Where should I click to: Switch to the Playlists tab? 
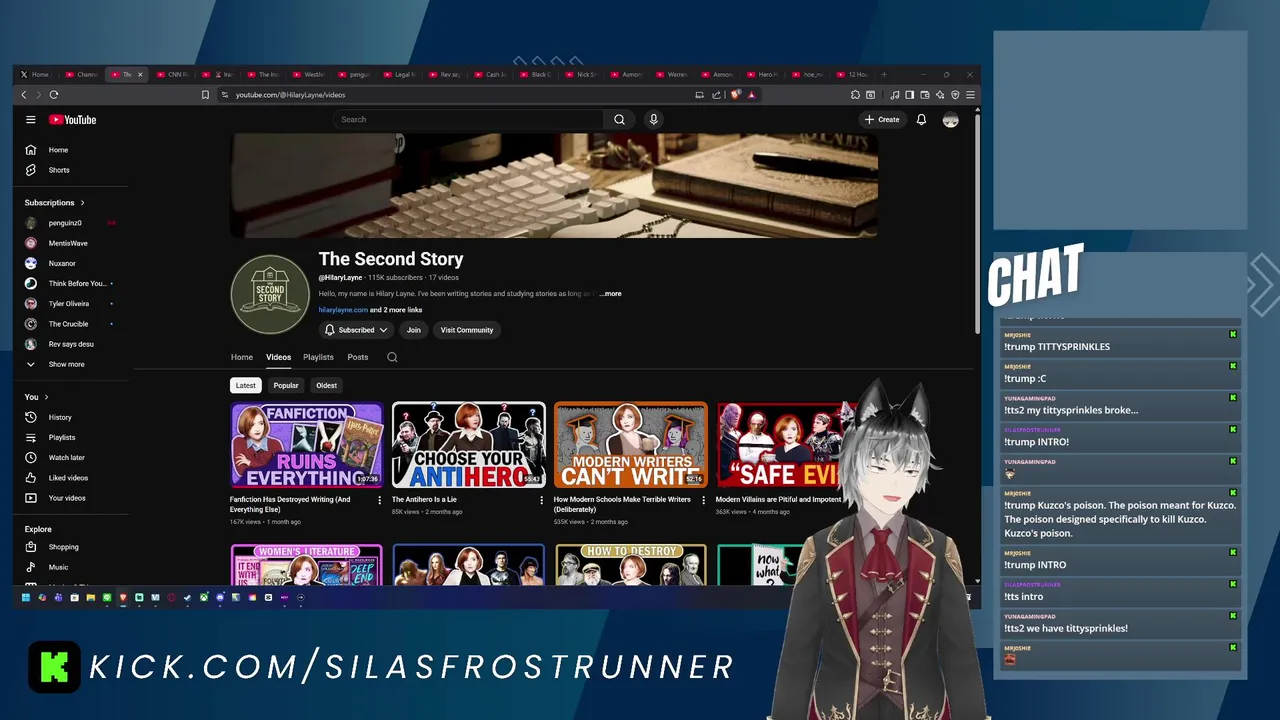(318, 357)
